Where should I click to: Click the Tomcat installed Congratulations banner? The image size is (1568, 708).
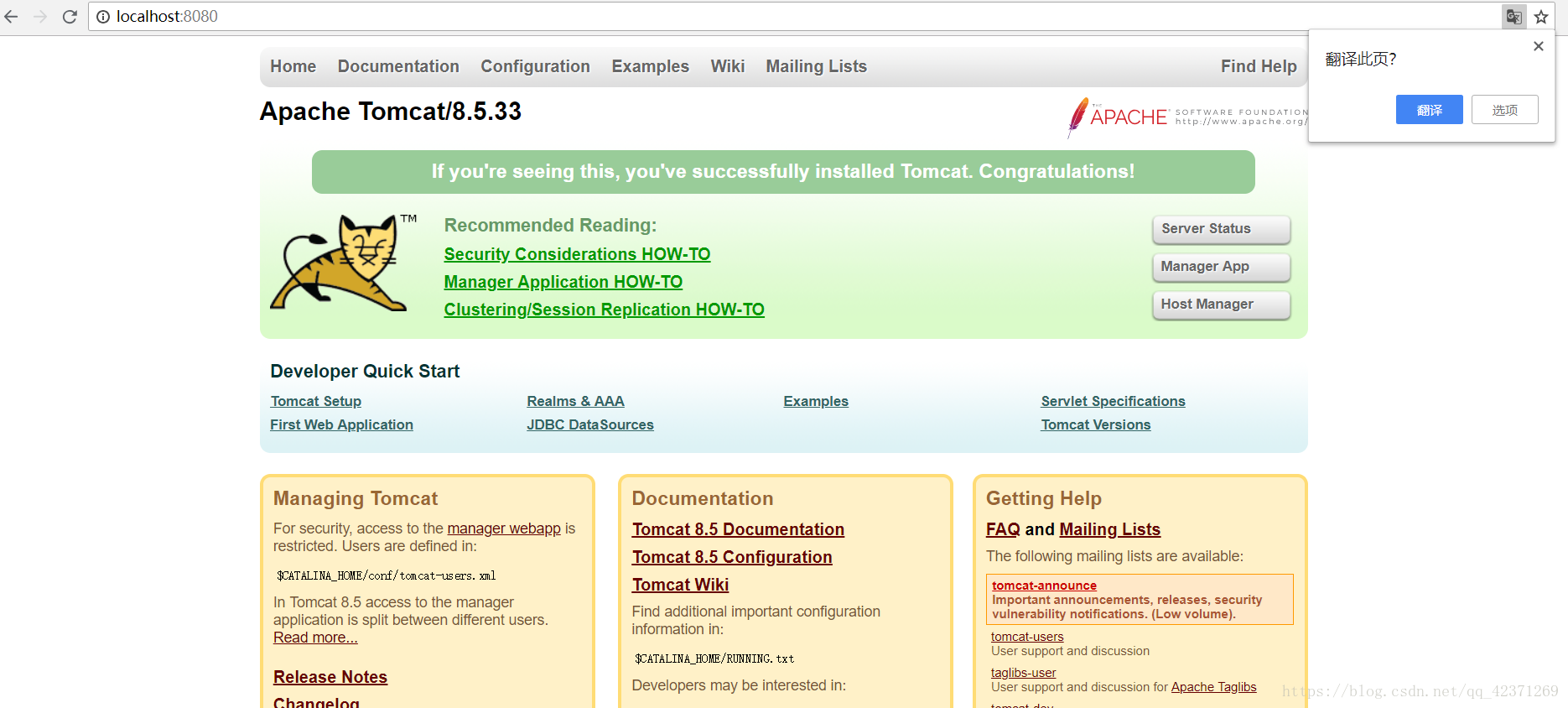[783, 172]
